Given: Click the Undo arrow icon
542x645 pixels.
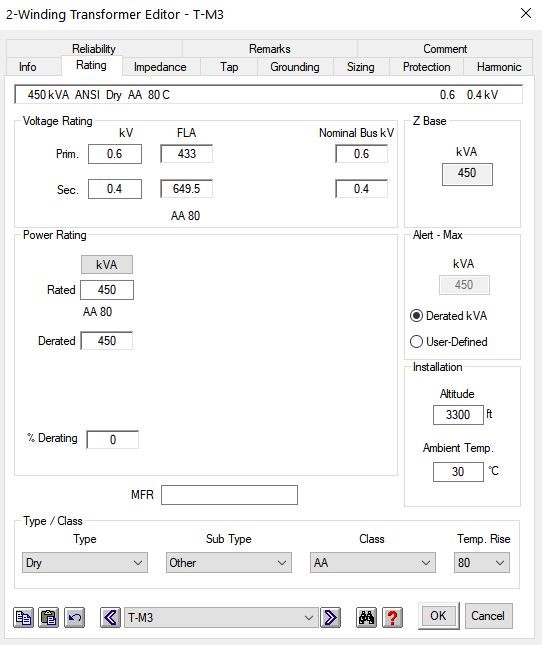Looking at the screenshot, I should (x=74, y=617).
